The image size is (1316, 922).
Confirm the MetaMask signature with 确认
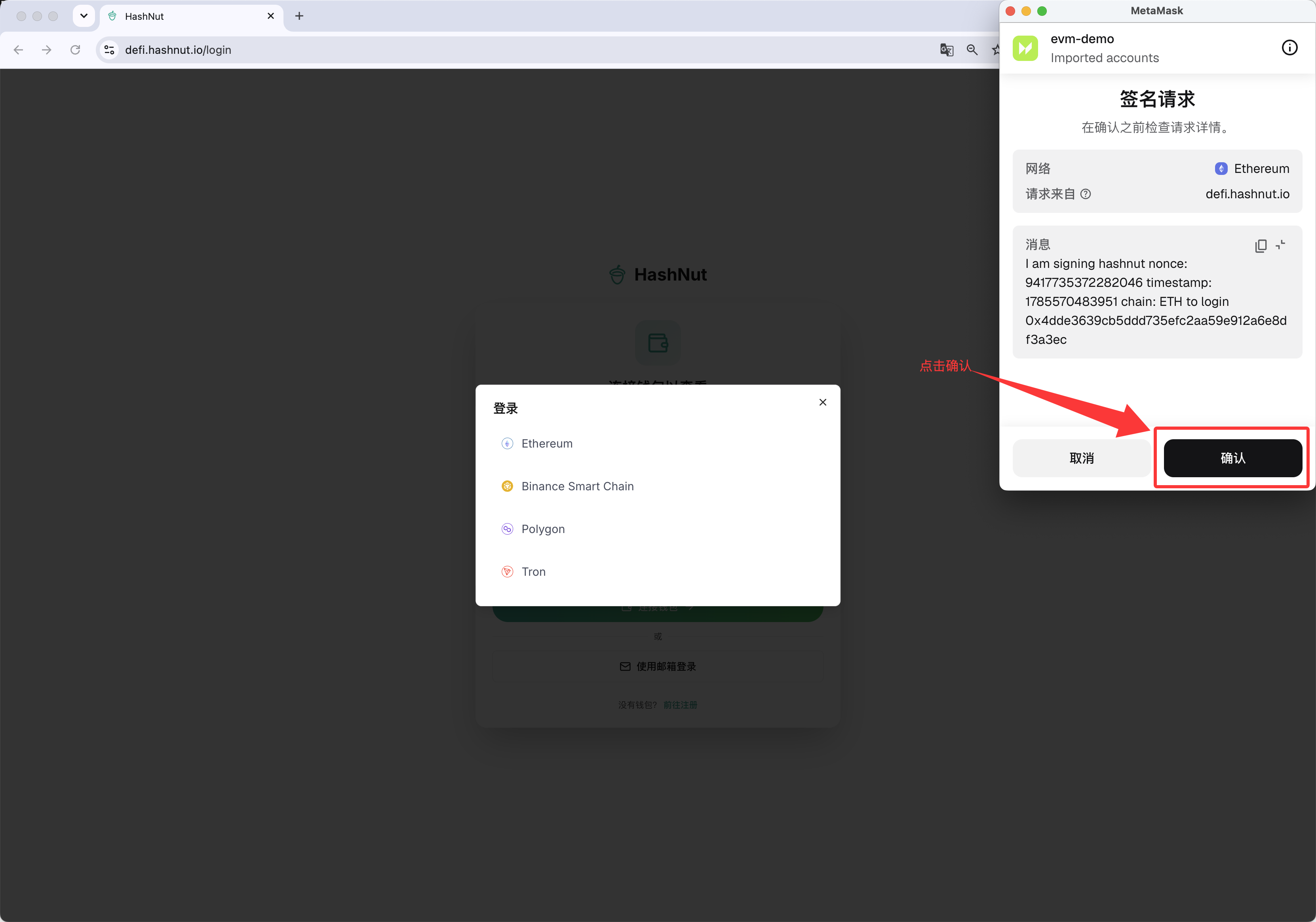click(x=1233, y=458)
